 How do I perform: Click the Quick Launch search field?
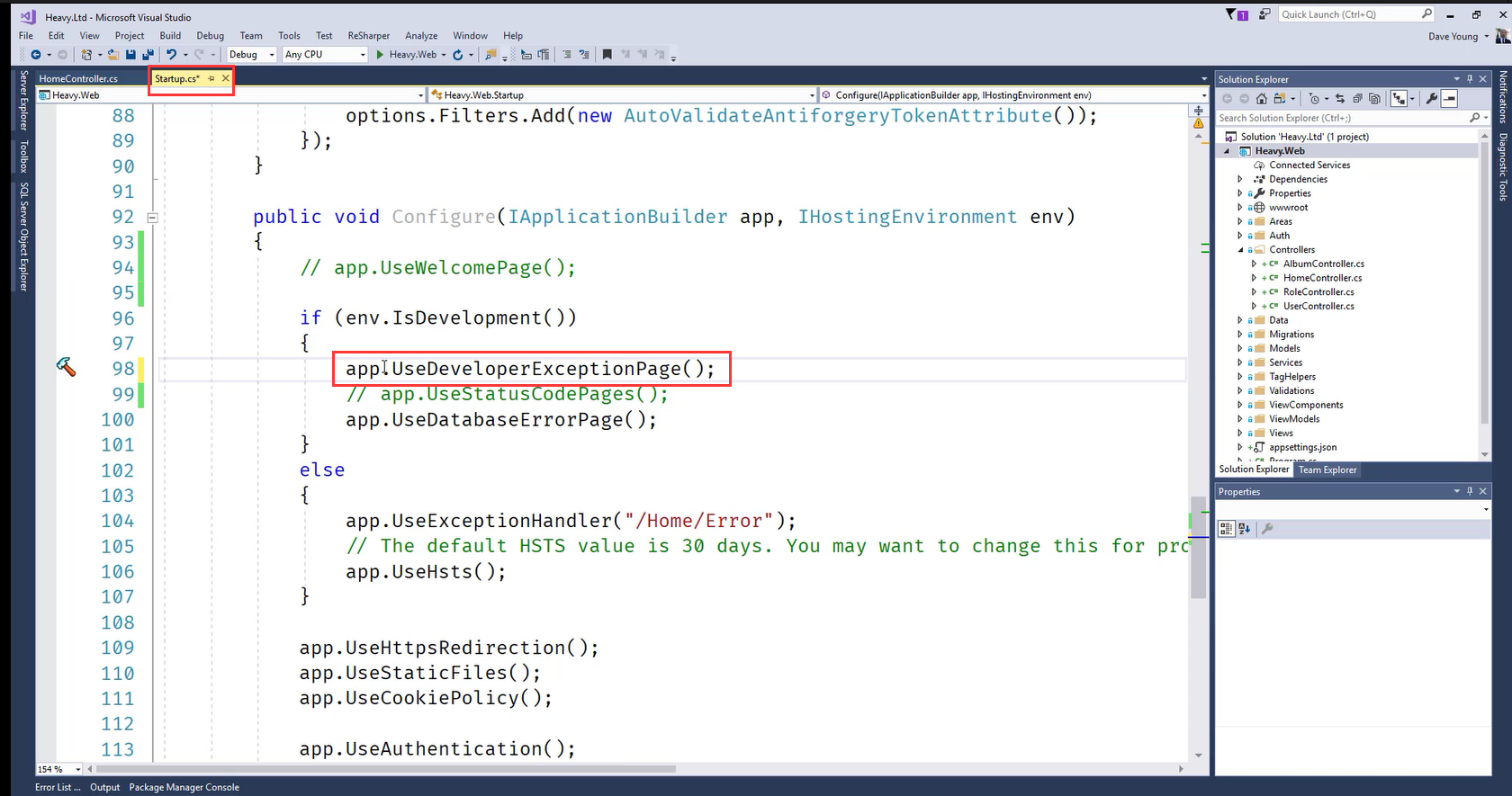(x=1356, y=14)
